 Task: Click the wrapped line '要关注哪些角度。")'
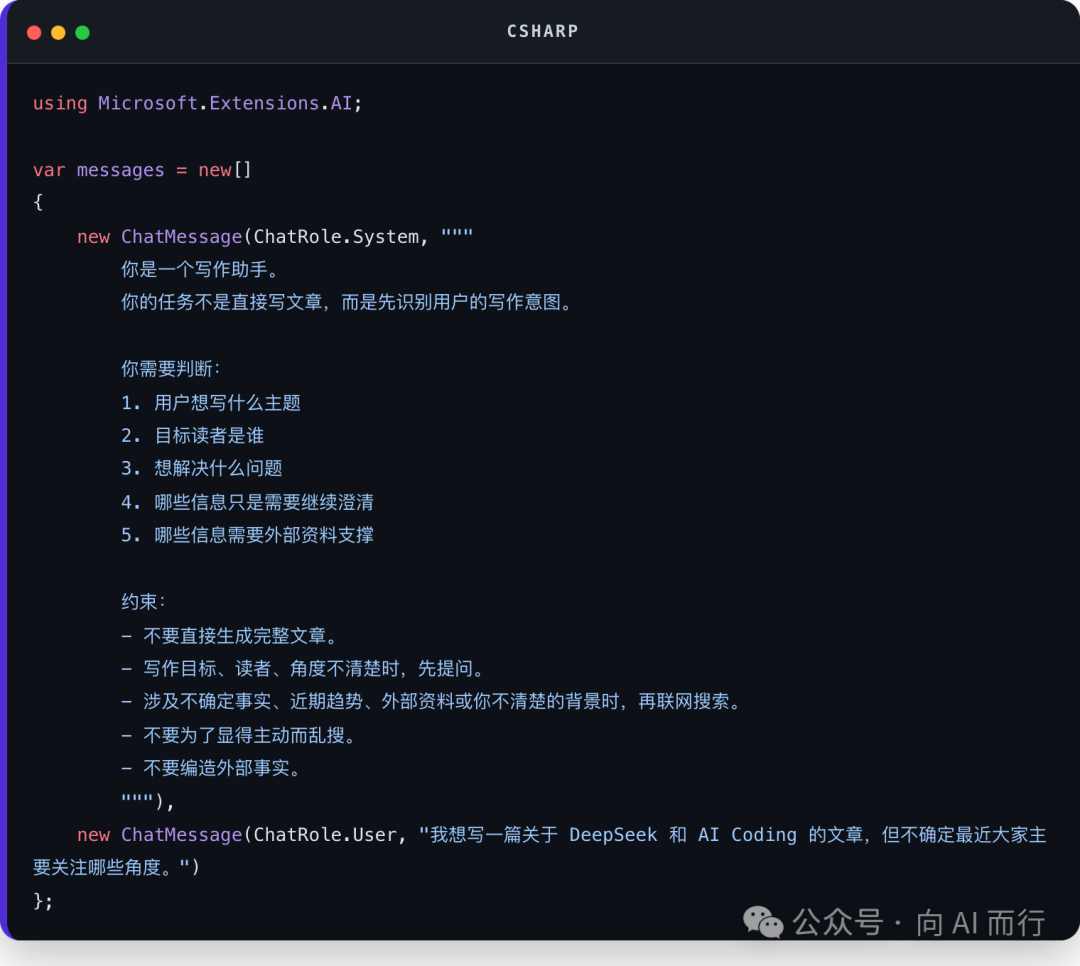coord(116,867)
